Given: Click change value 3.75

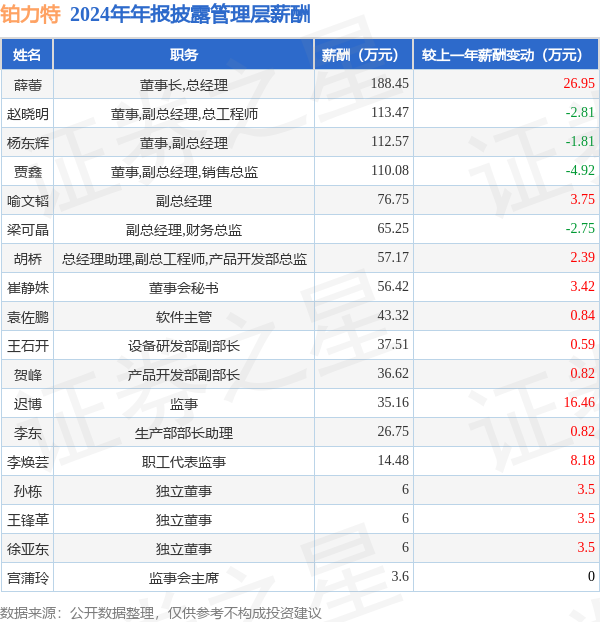Looking at the screenshot, I should (583, 199).
